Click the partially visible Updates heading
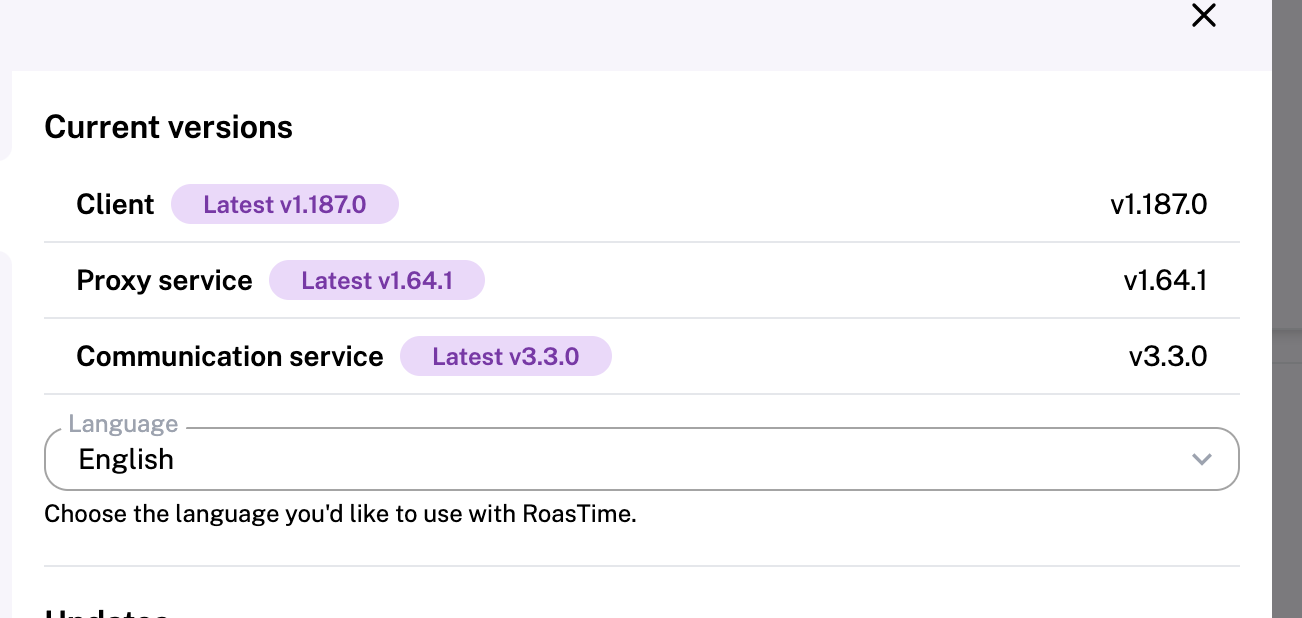 (x=106, y=612)
